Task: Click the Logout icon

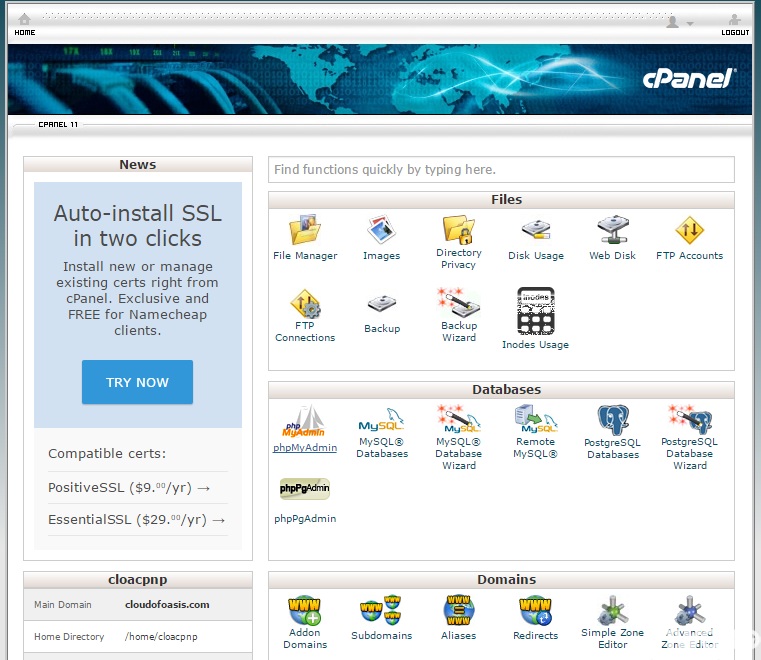Action: click(735, 24)
